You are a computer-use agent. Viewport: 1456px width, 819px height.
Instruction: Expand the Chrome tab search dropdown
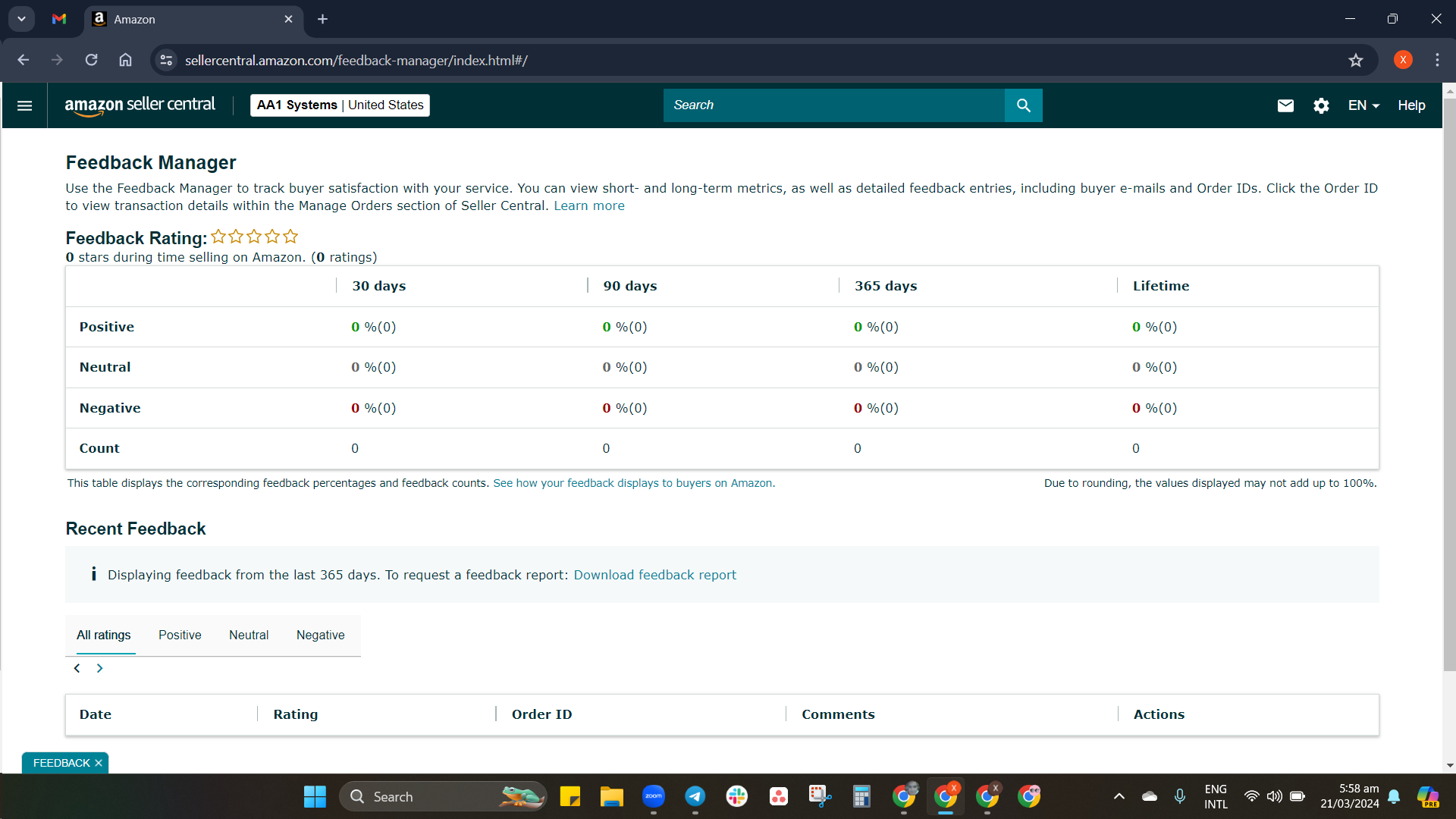[21, 19]
